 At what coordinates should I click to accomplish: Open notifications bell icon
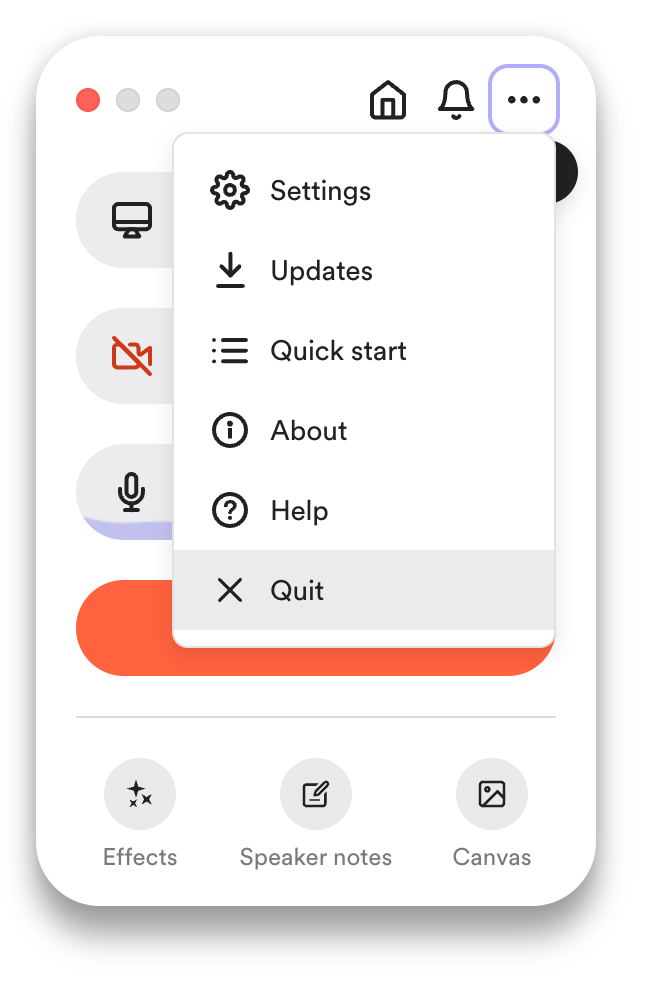(x=456, y=100)
